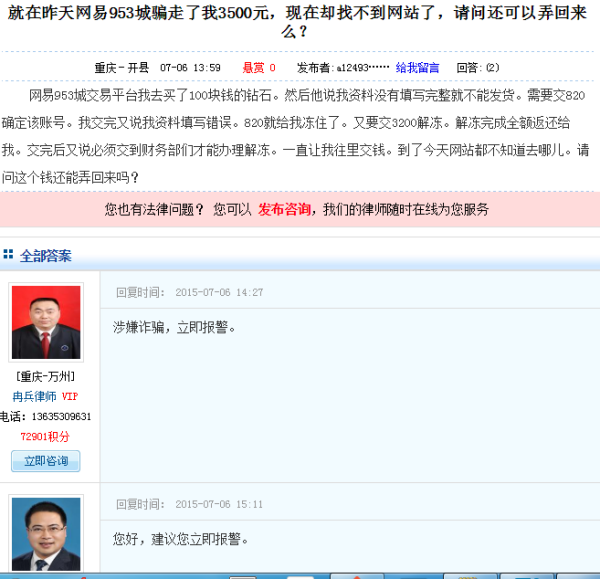Click the 重庆－开县 location text
Viewport: 600px width, 579px height.
(122, 68)
